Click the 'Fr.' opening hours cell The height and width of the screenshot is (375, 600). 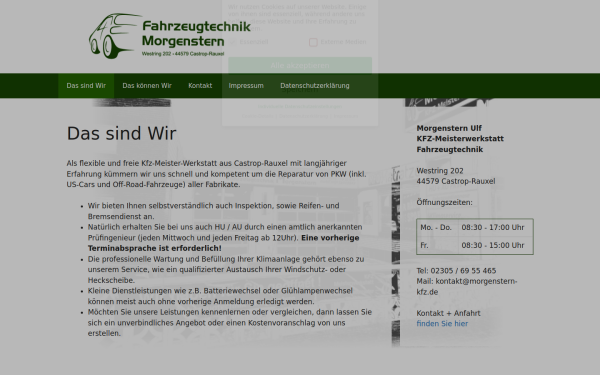tap(437, 245)
